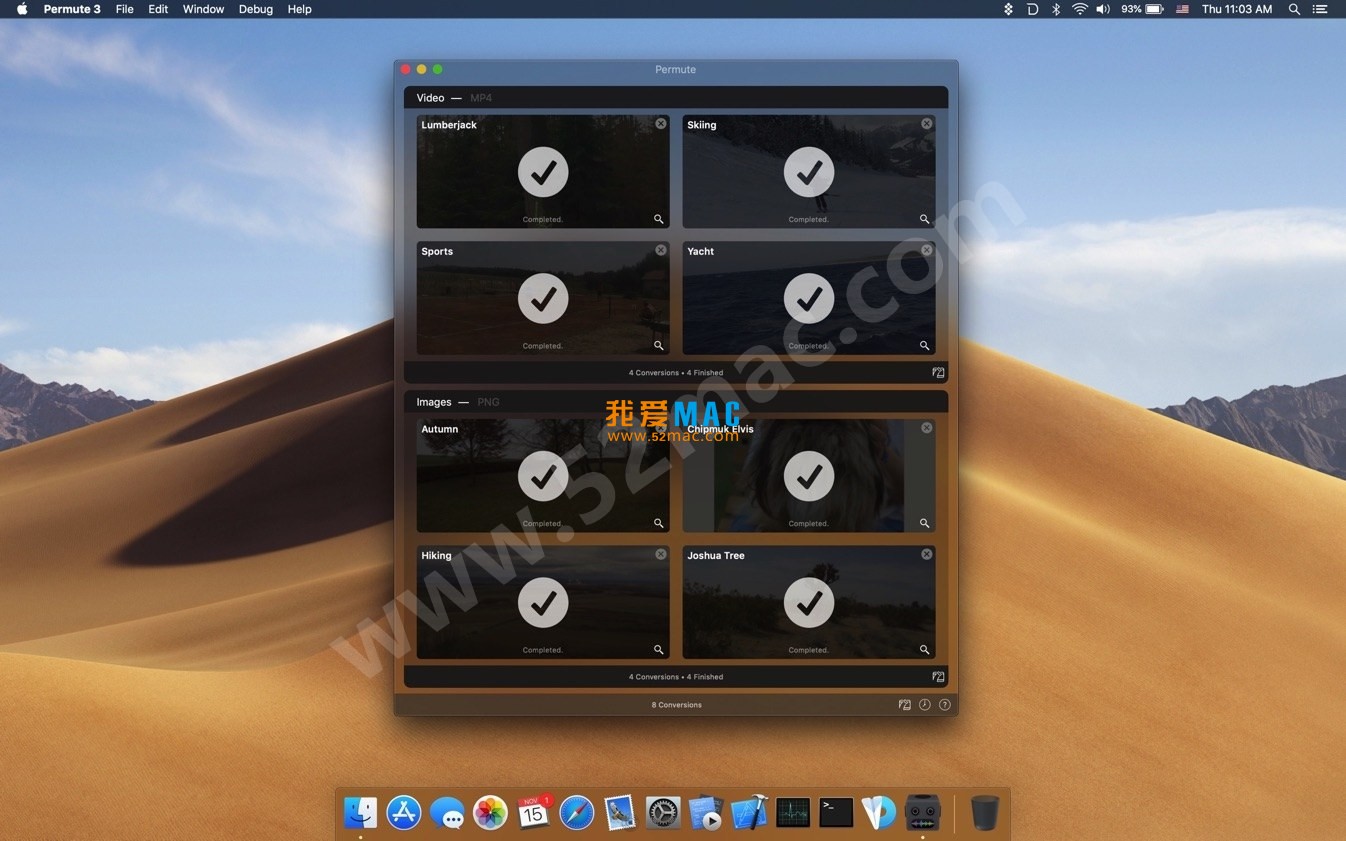Open the Trash in the Dock
Image resolution: width=1346 pixels, height=841 pixels.
tap(985, 812)
